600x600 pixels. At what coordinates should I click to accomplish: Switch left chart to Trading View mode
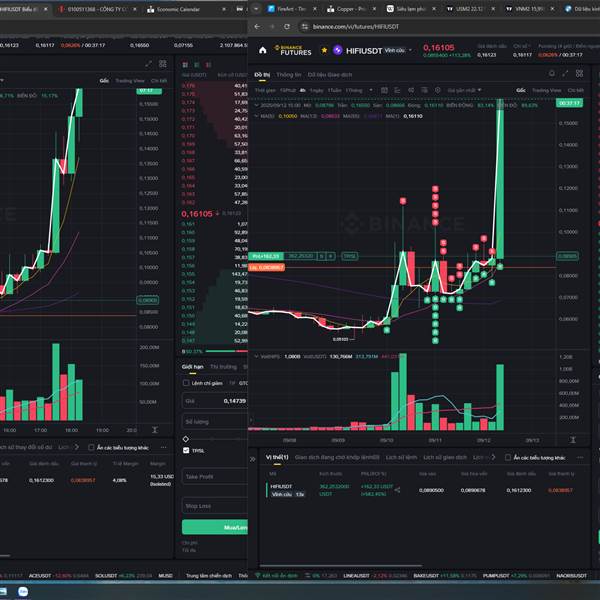tap(130, 81)
